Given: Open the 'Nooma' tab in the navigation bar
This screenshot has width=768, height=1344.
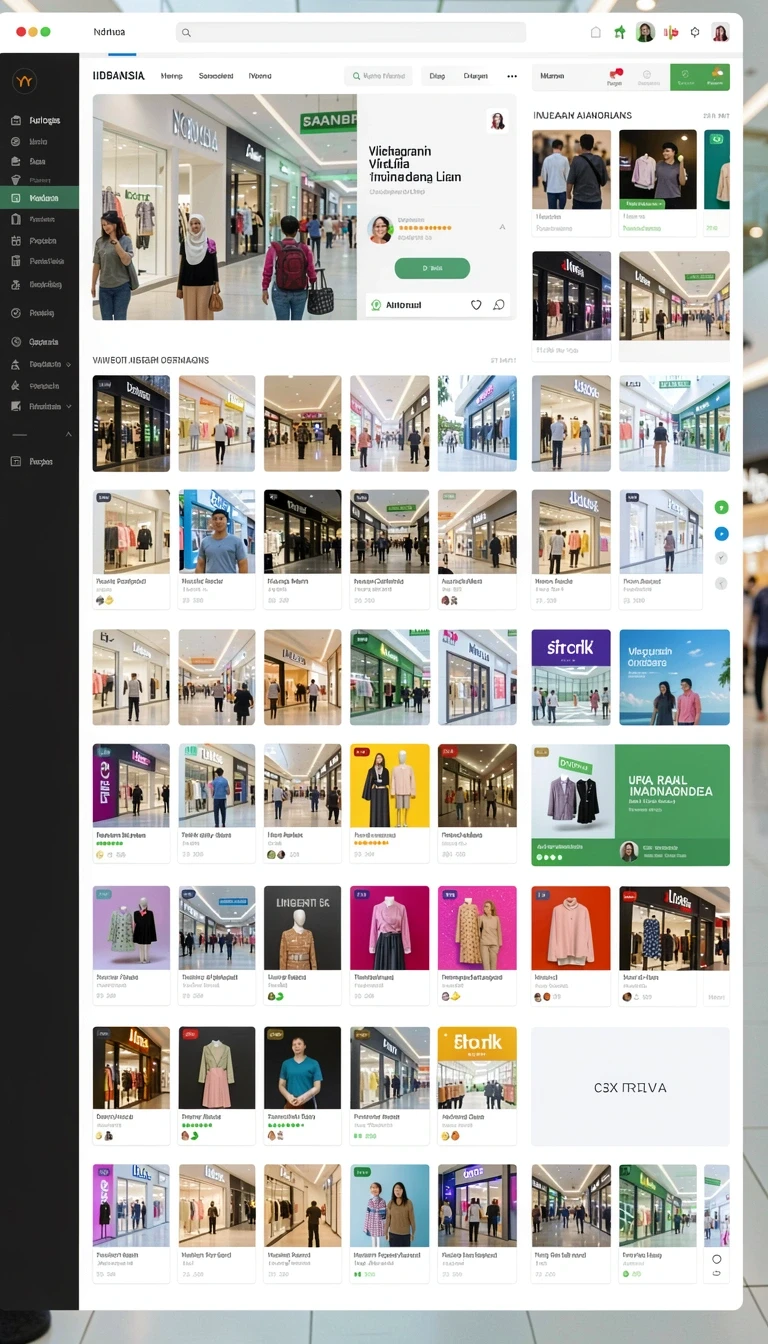Looking at the screenshot, I should [260, 76].
